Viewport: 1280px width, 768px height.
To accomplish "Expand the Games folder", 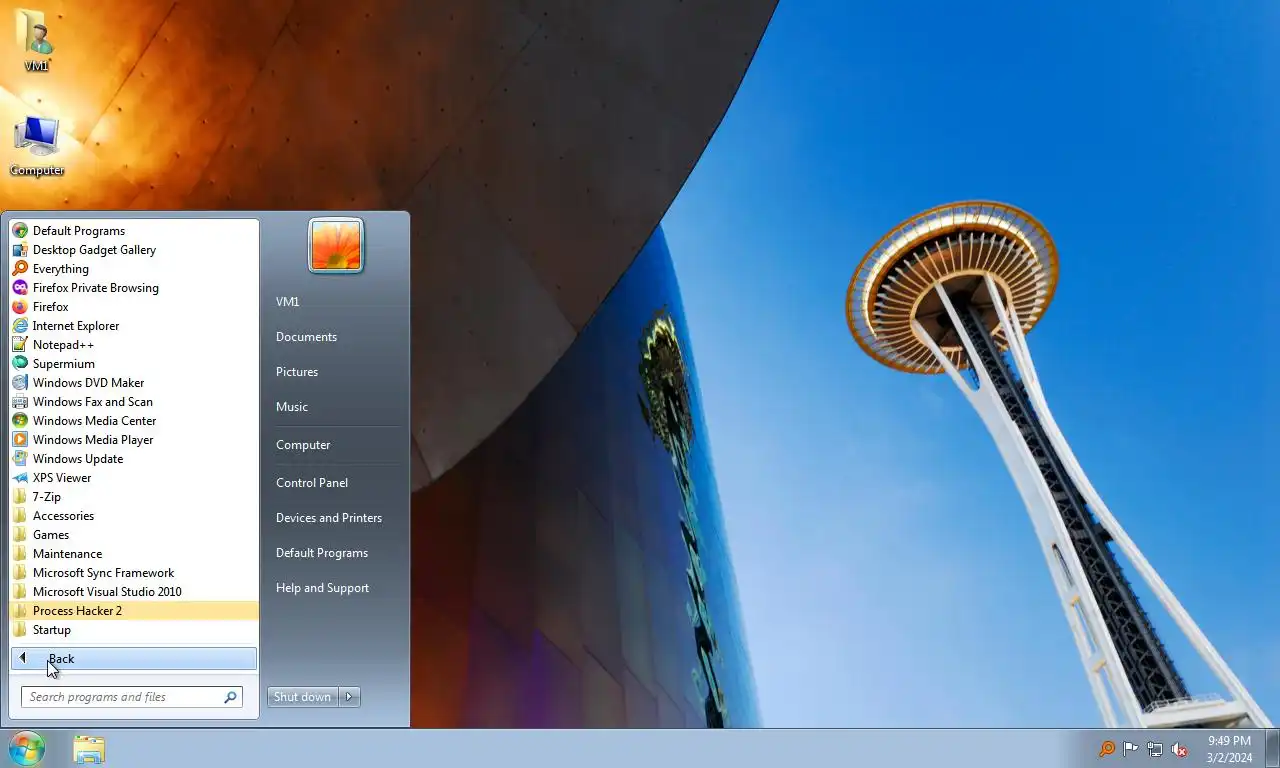I will click(x=134, y=535).
